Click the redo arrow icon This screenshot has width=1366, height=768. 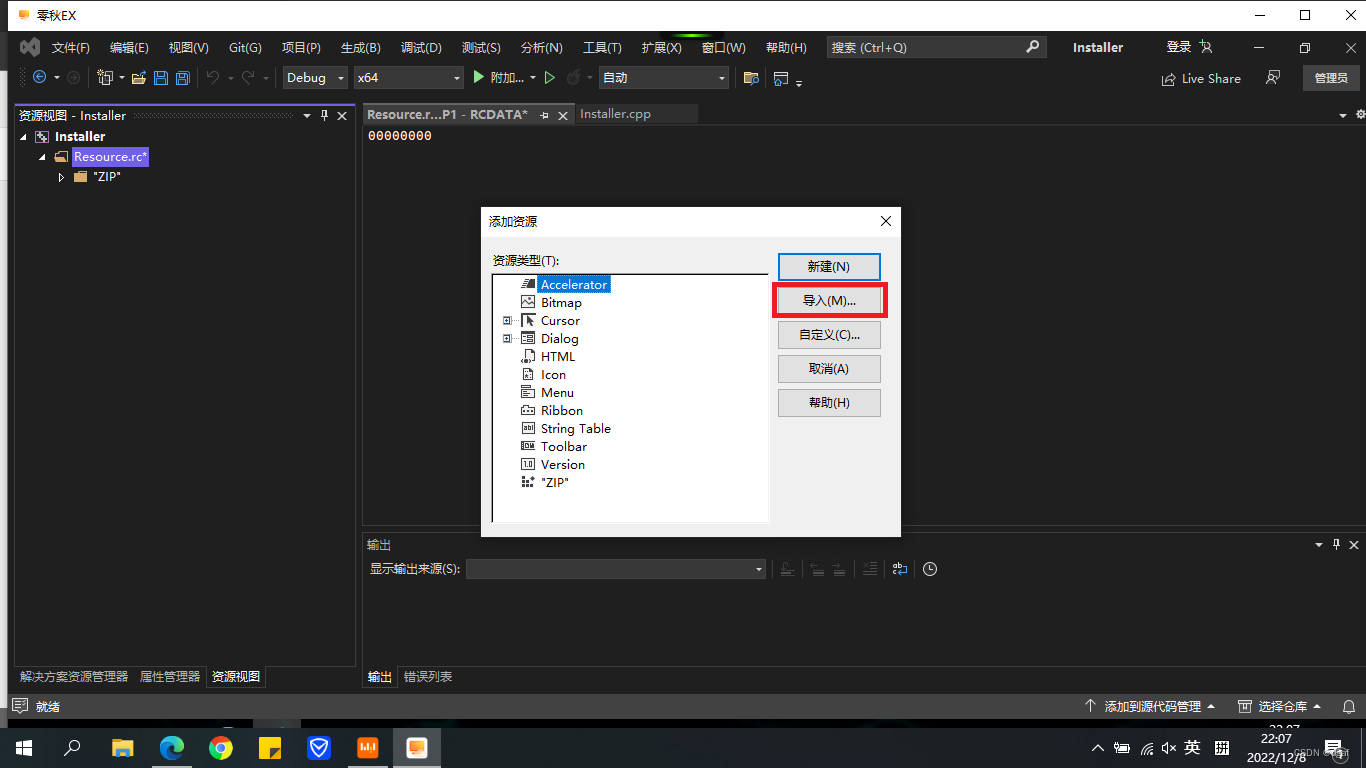[x=247, y=77]
